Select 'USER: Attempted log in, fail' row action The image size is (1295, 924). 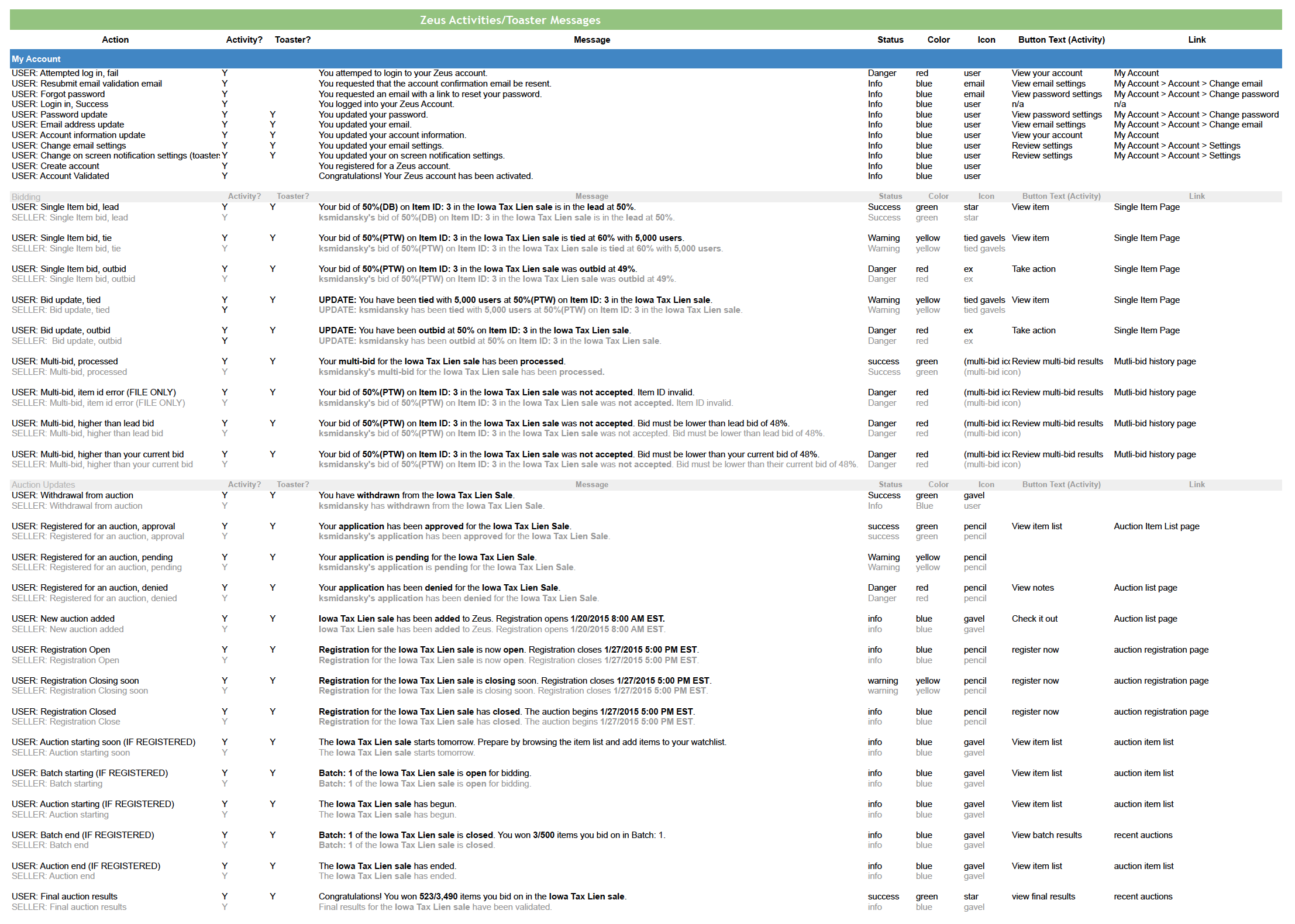[65, 73]
